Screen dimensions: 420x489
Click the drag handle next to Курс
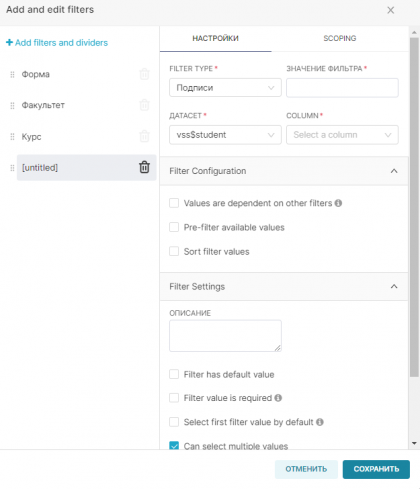tap(12, 137)
